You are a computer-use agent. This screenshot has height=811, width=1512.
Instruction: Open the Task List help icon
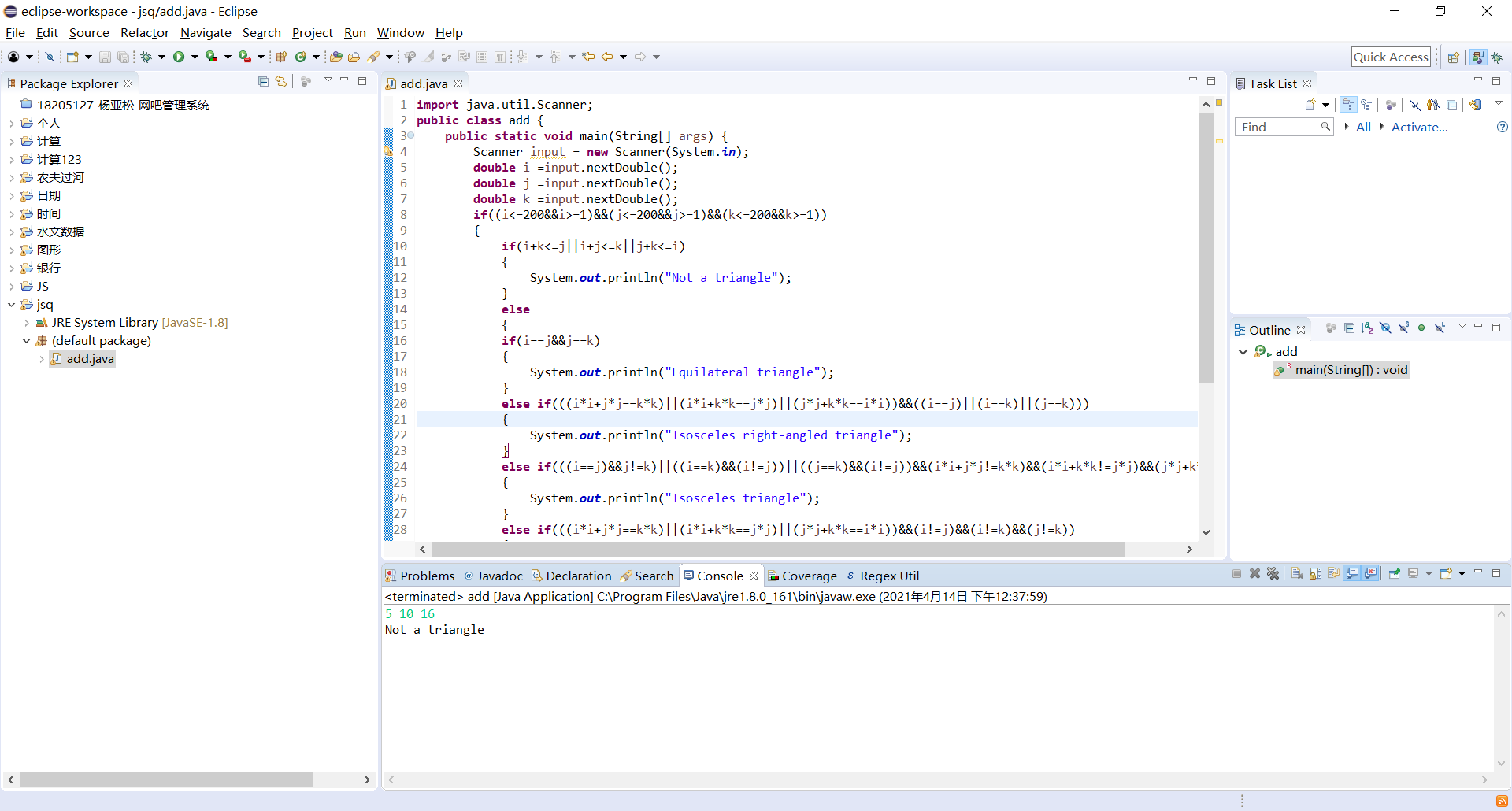[x=1502, y=127]
